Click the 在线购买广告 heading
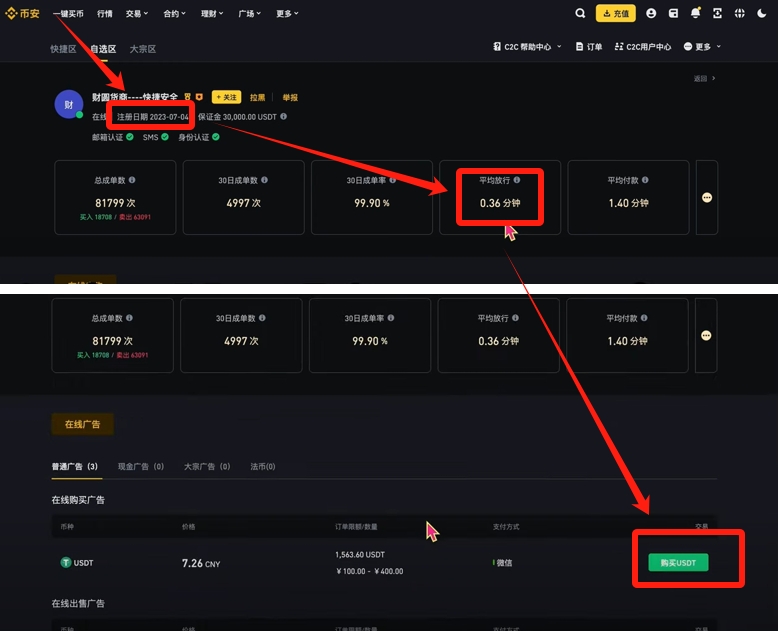 78,500
